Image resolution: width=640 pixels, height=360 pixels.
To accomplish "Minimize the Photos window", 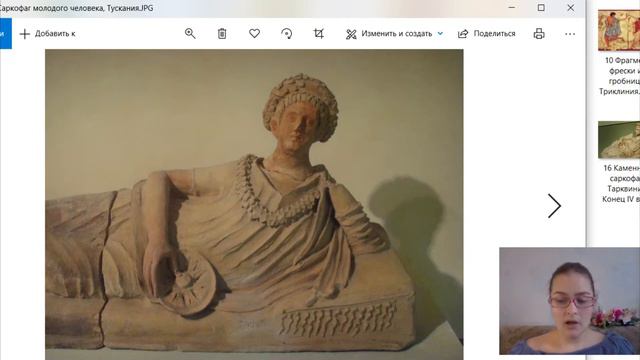I will (x=511, y=7).
